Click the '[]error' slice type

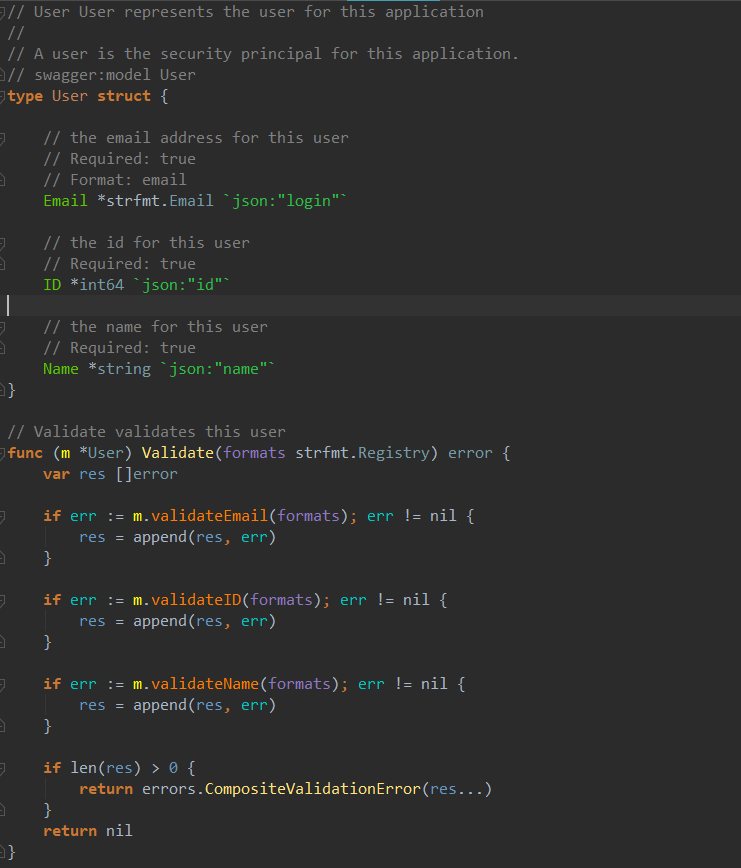click(147, 474)
